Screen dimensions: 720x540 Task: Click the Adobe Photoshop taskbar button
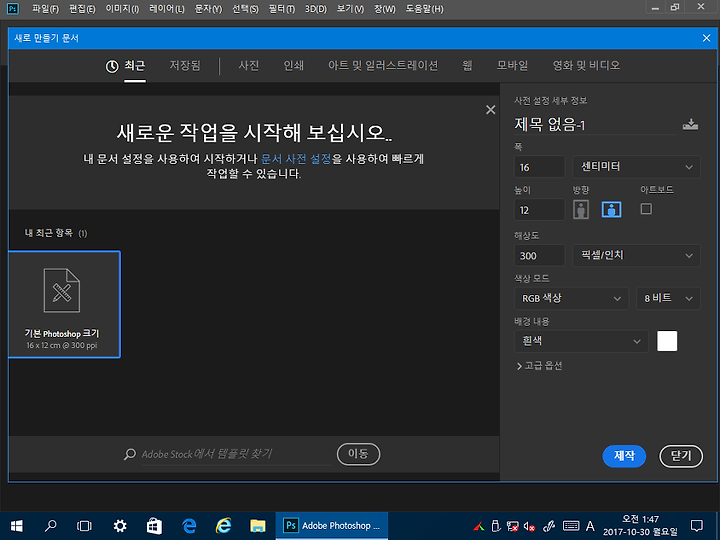pos(332,526)
